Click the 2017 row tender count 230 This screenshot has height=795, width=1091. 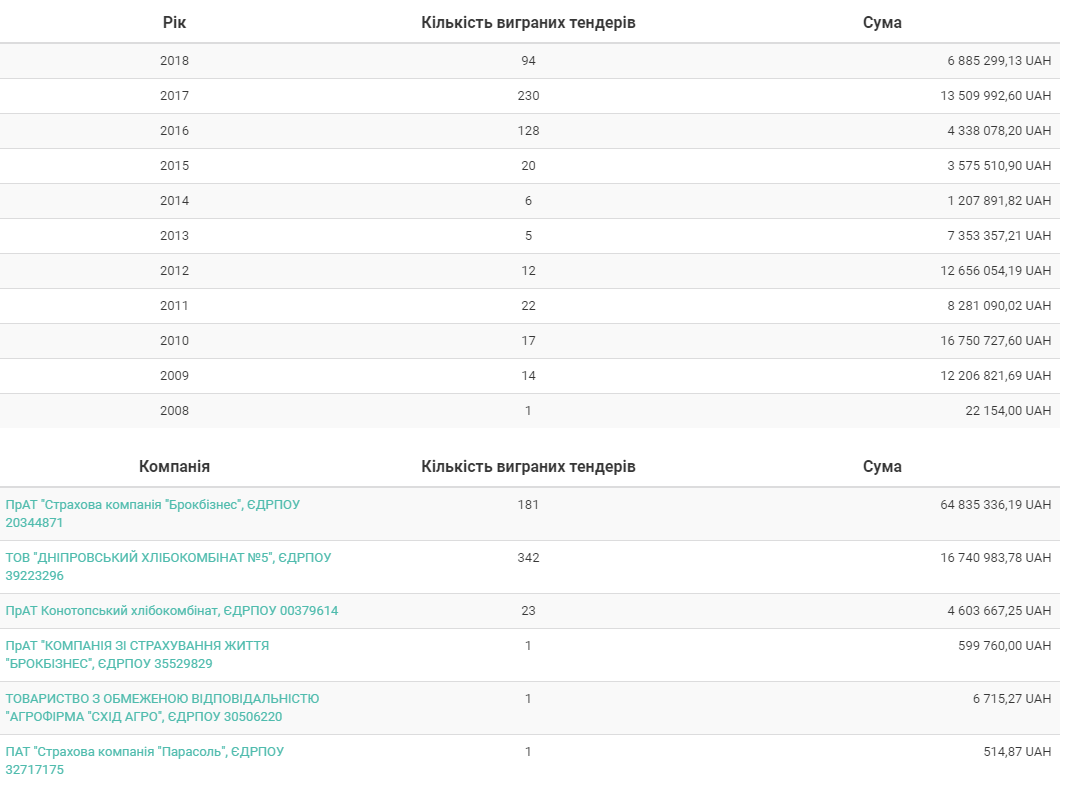[x=528, y=96]
